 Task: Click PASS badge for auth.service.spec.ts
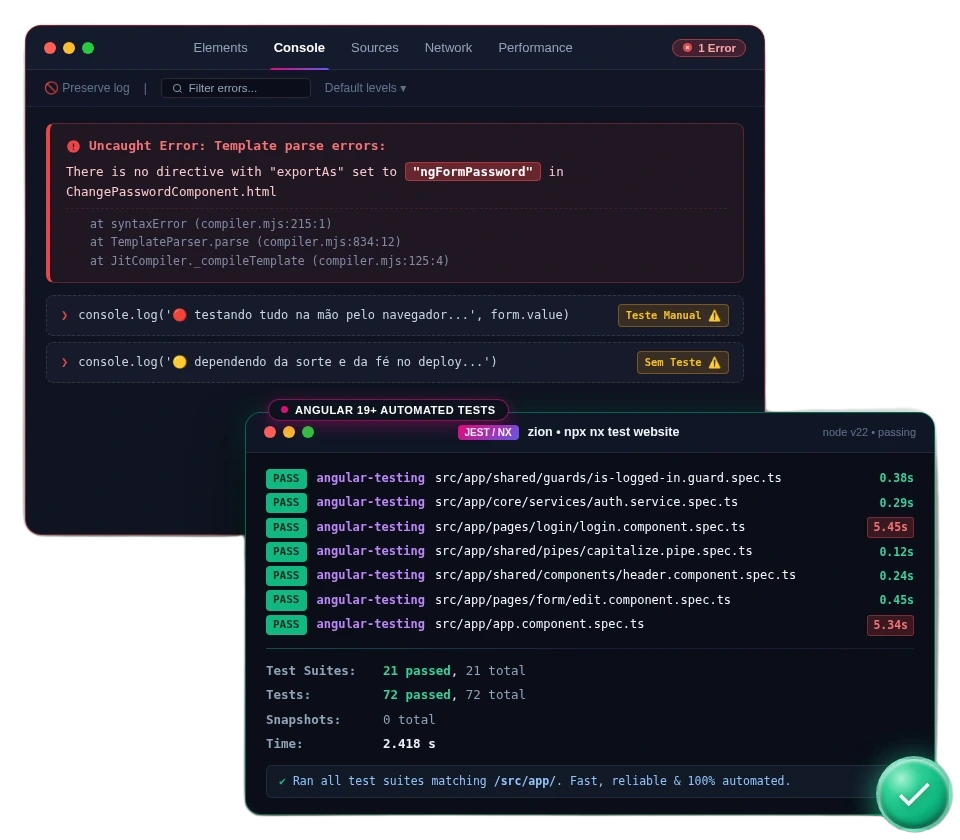coord(286,503)
